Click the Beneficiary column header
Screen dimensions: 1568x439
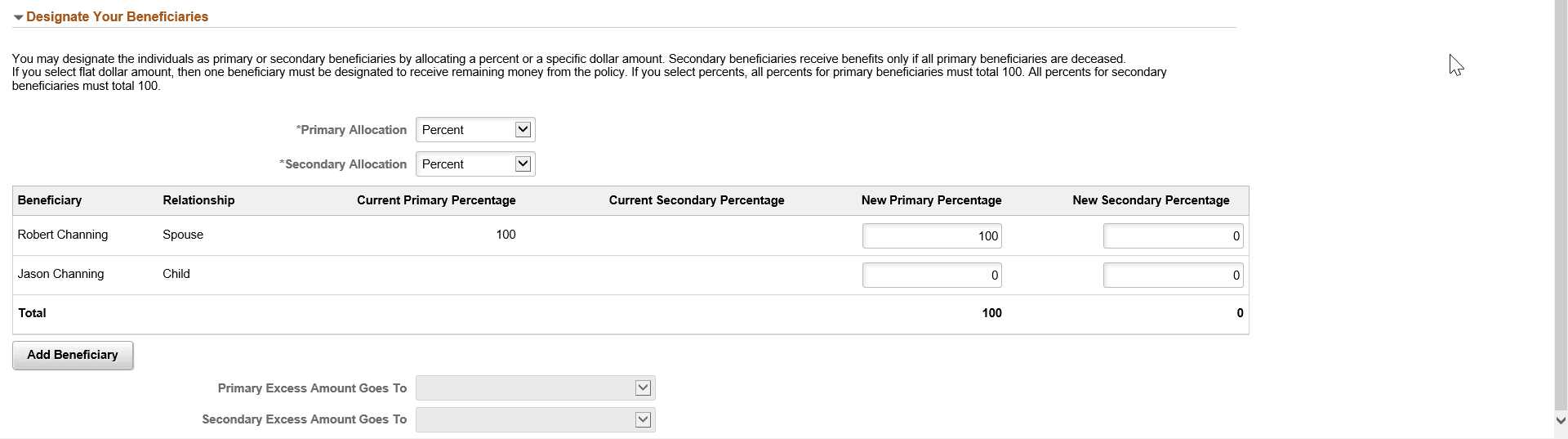click(x=50, y=200)
